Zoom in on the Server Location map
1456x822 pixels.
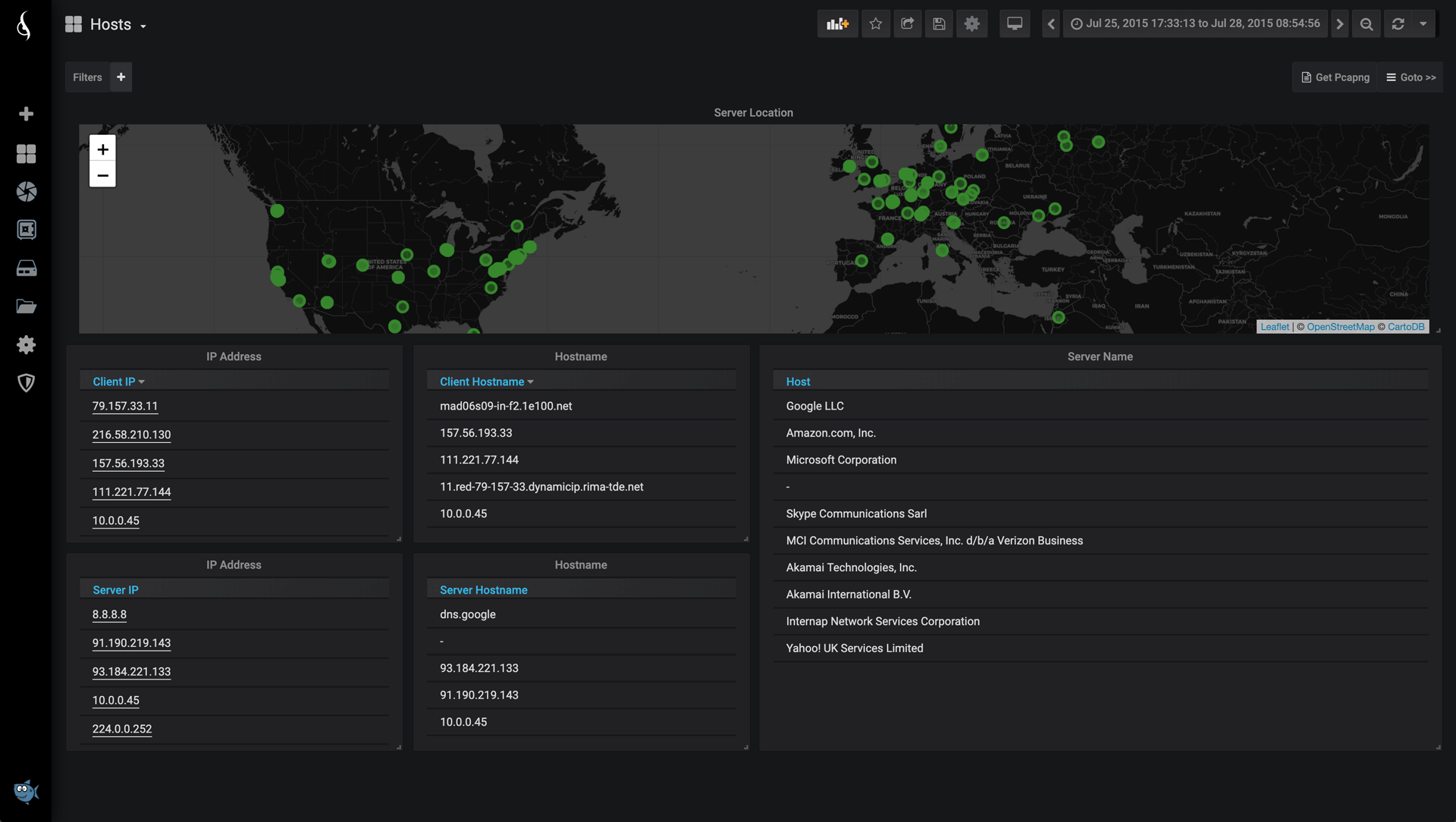click(x=103, y=149)
